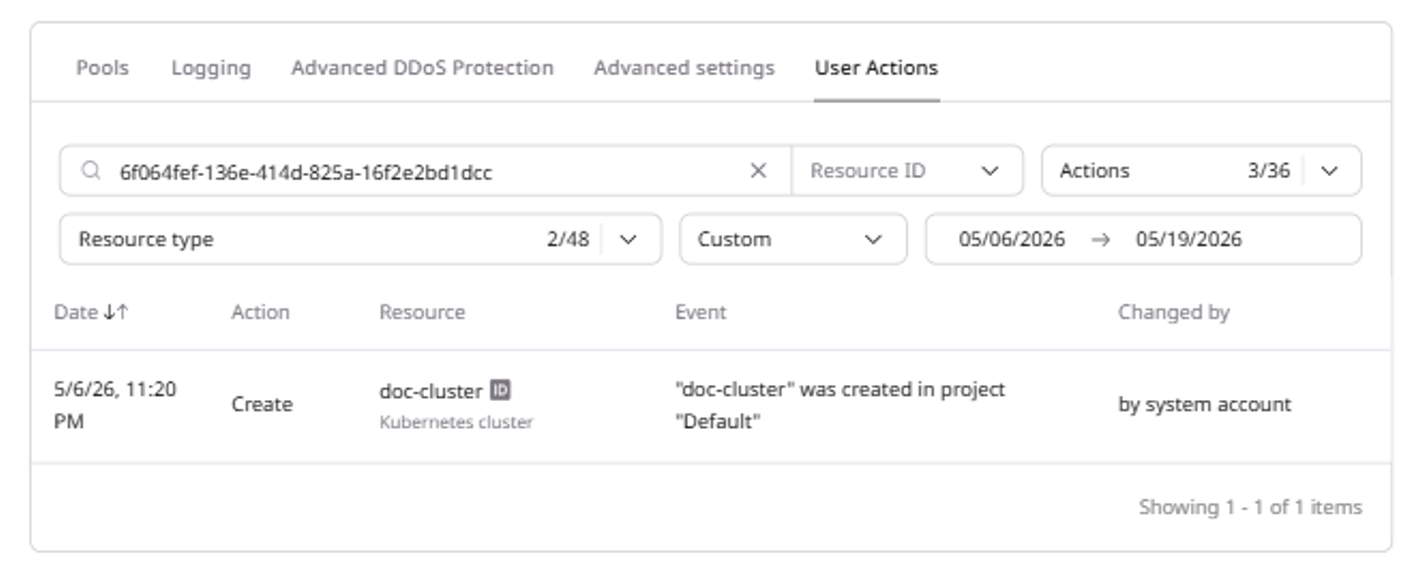This screenshot has height=585, width=1426.
Task: Click the search magnifier icon
Action: [x=91, y=171]
